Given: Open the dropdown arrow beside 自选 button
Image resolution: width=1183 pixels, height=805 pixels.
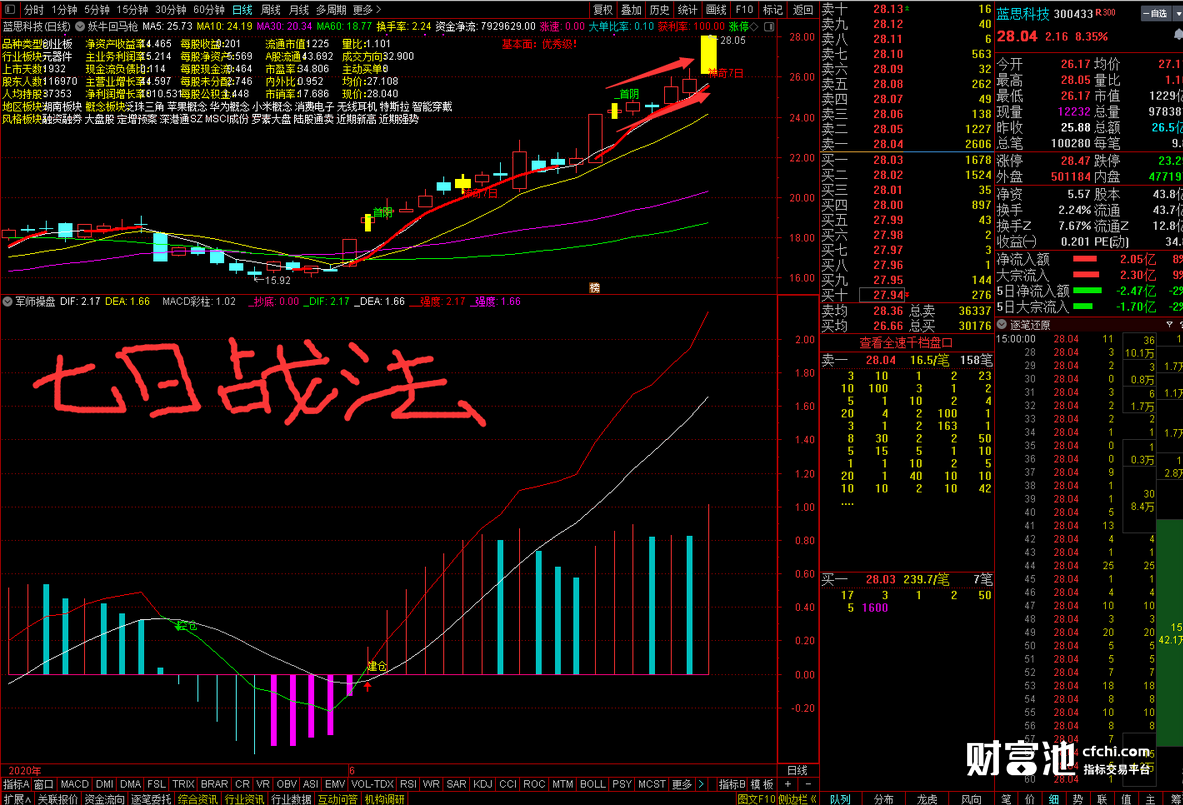Looking at the screenshot, I should point(1176,14).
